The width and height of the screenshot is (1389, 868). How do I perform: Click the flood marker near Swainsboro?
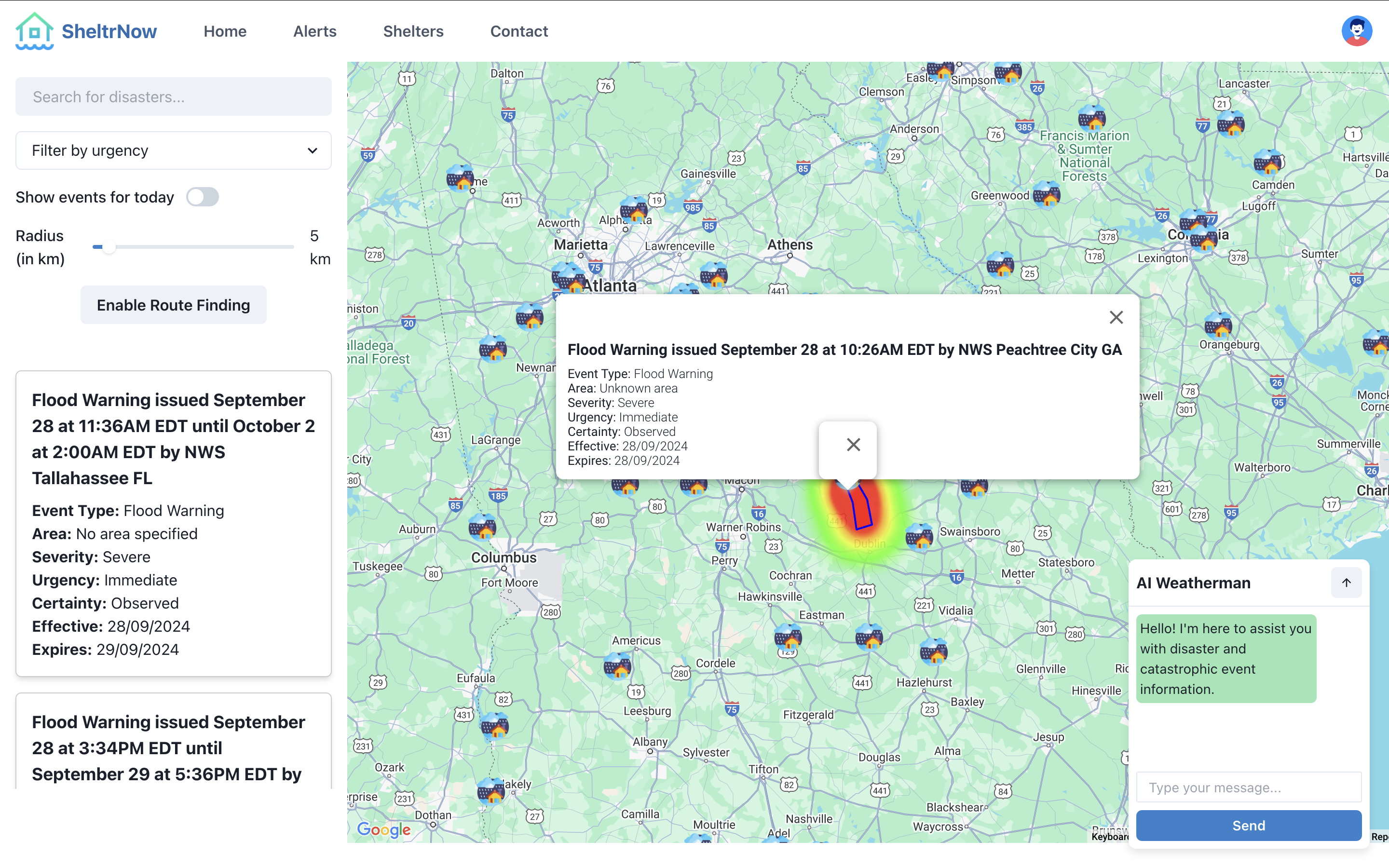point(919,537)
